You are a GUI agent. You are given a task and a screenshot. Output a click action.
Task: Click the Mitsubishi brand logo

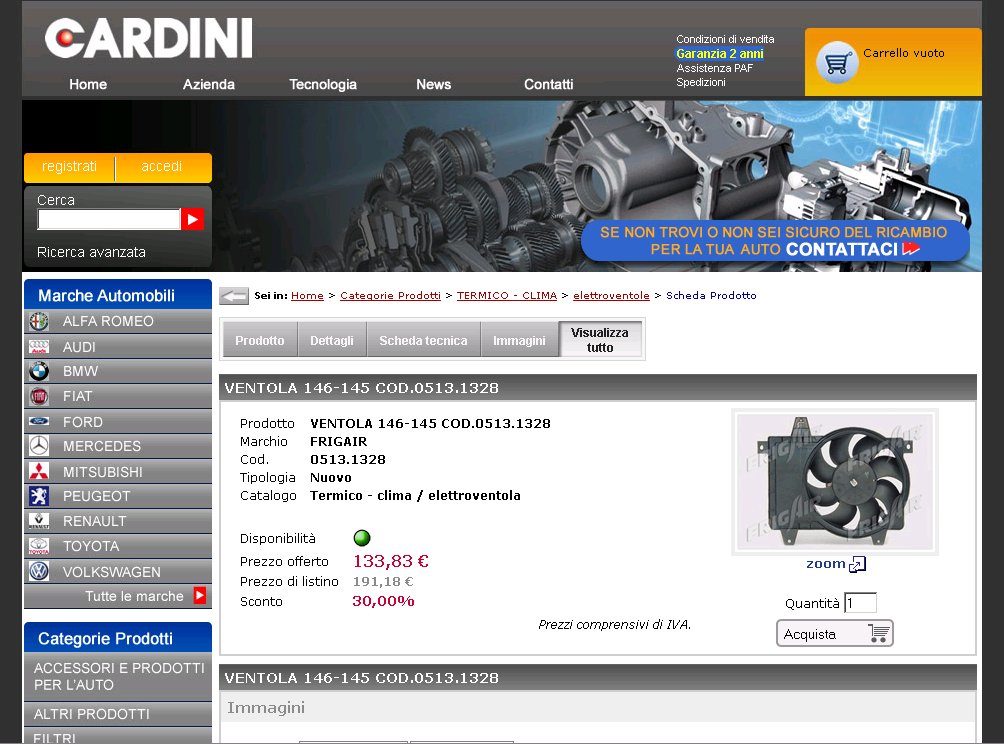point(39,471)
